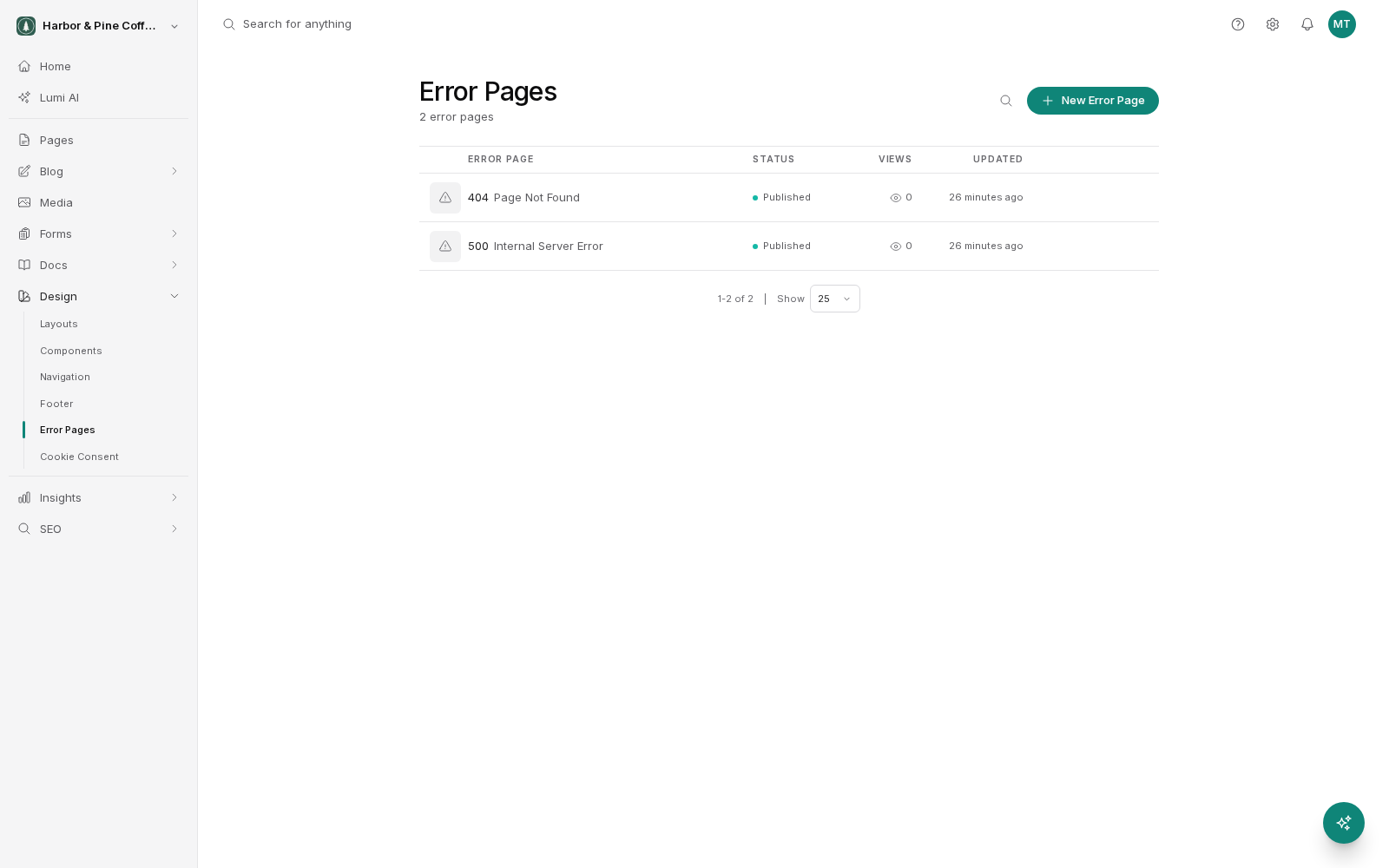Click the eye views icon in 500 row
The width and height of the screenshot is (1389, 868).
pos(896,247)
